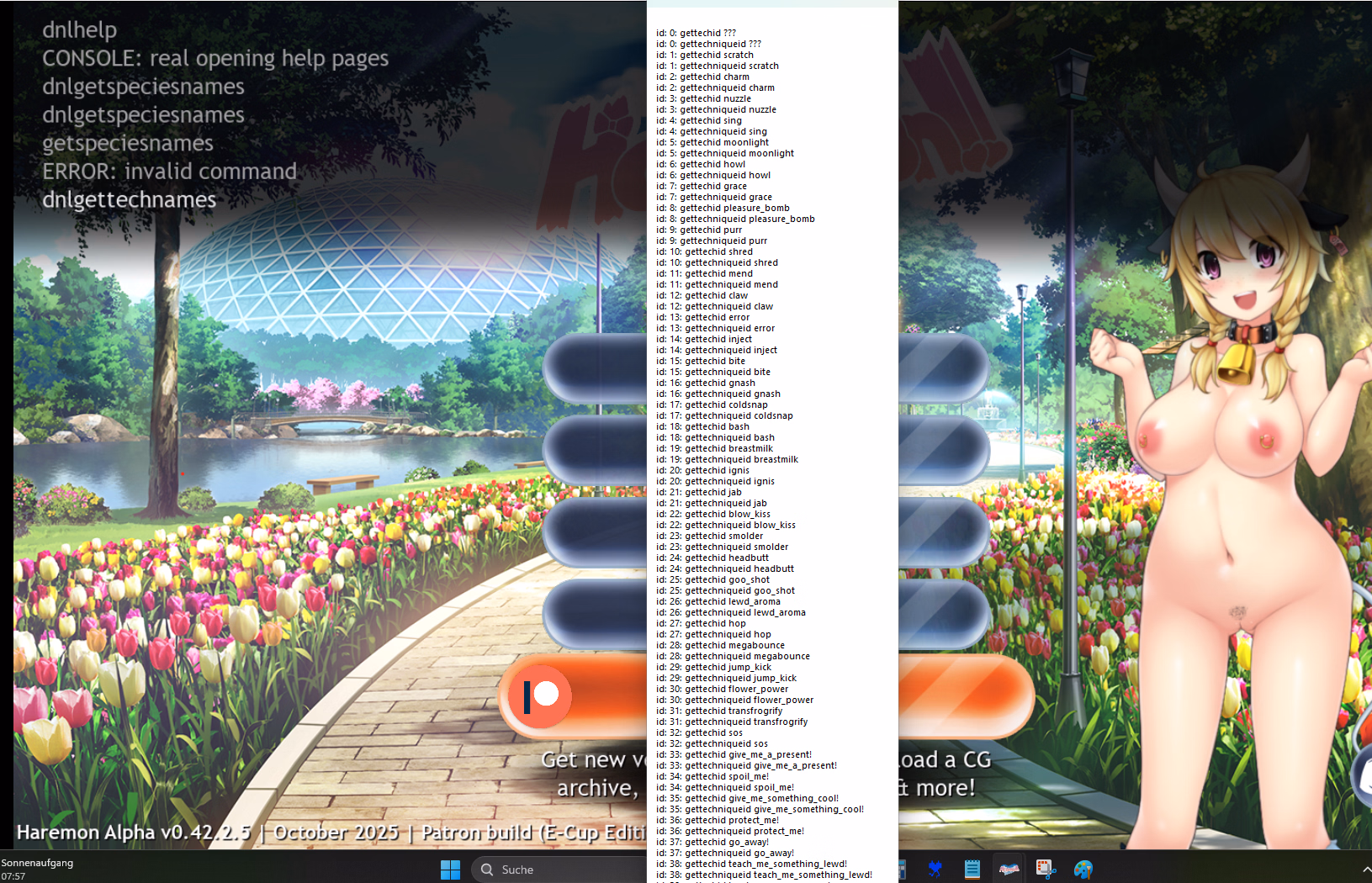Open the Notepad icon in the taskbar
The image size is (1372, 883).
[972, 870]
